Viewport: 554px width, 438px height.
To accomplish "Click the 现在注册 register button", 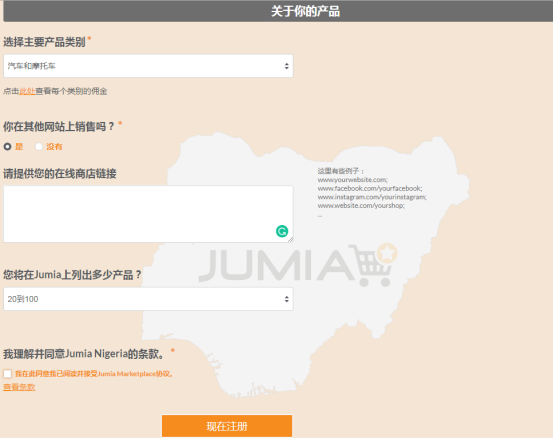I will (227, 426).
